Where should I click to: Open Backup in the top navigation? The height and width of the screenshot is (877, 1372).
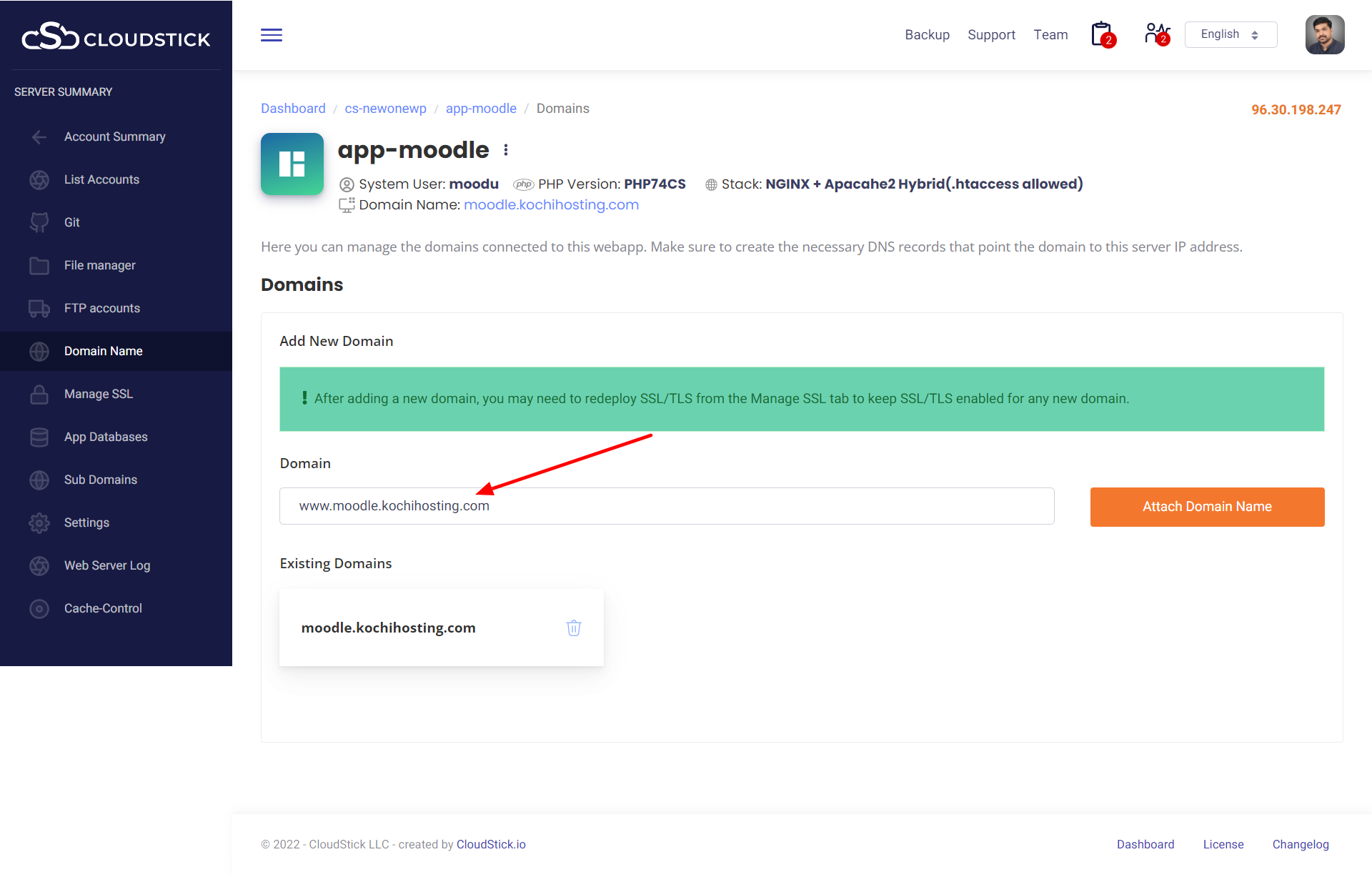[927, 35]
